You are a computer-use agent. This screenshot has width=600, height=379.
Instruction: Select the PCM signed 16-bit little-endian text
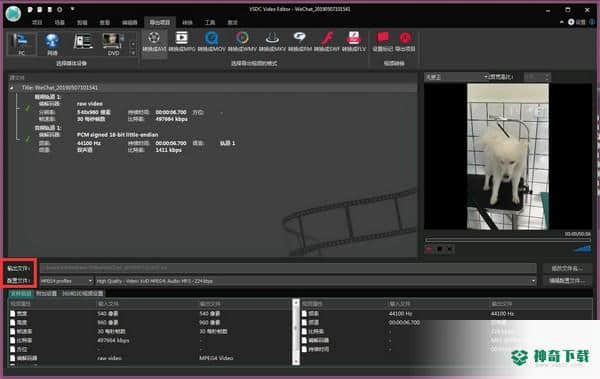(x=117, y=135)
